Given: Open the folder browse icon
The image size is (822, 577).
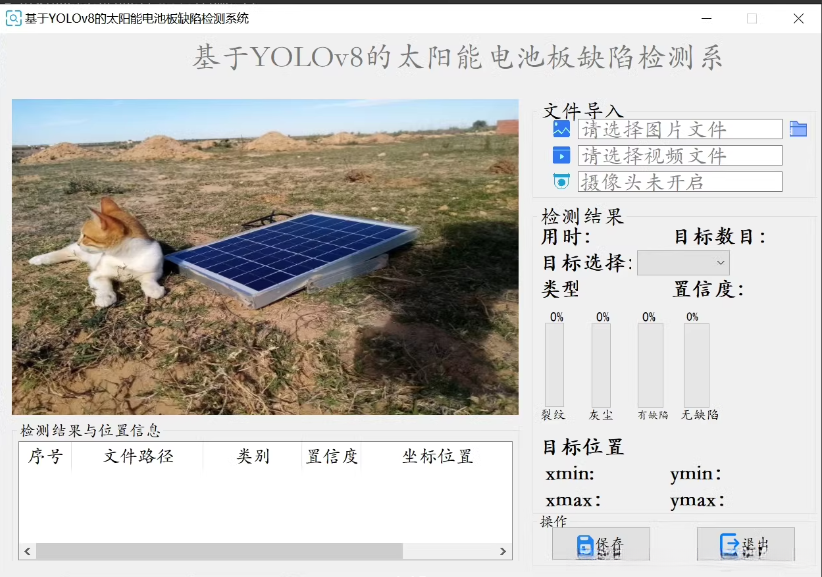Looking at the screenshot, I should pos(798,129).
